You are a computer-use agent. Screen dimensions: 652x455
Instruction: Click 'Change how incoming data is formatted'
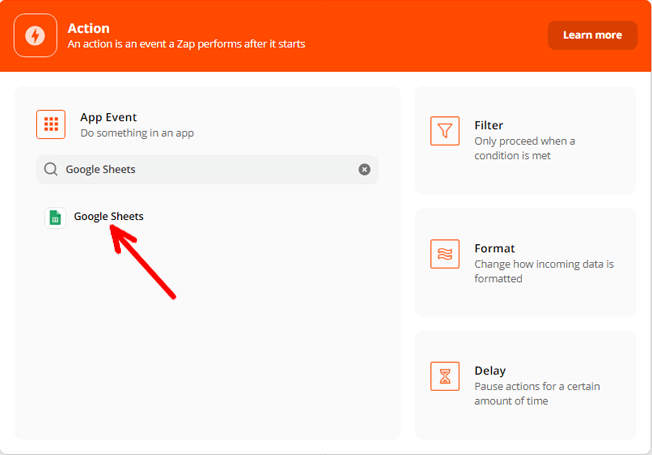pyautogui.click(x=544, y=271)
